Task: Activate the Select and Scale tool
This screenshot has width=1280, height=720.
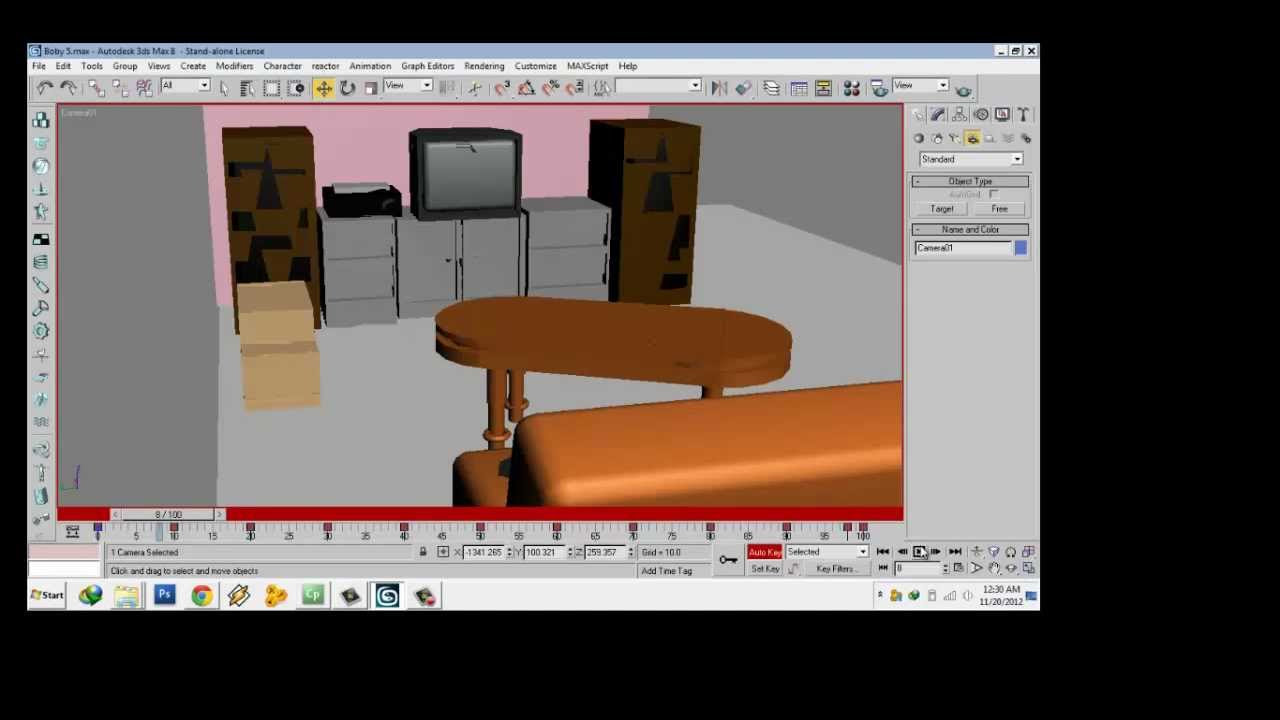Action: pos(370,88)
